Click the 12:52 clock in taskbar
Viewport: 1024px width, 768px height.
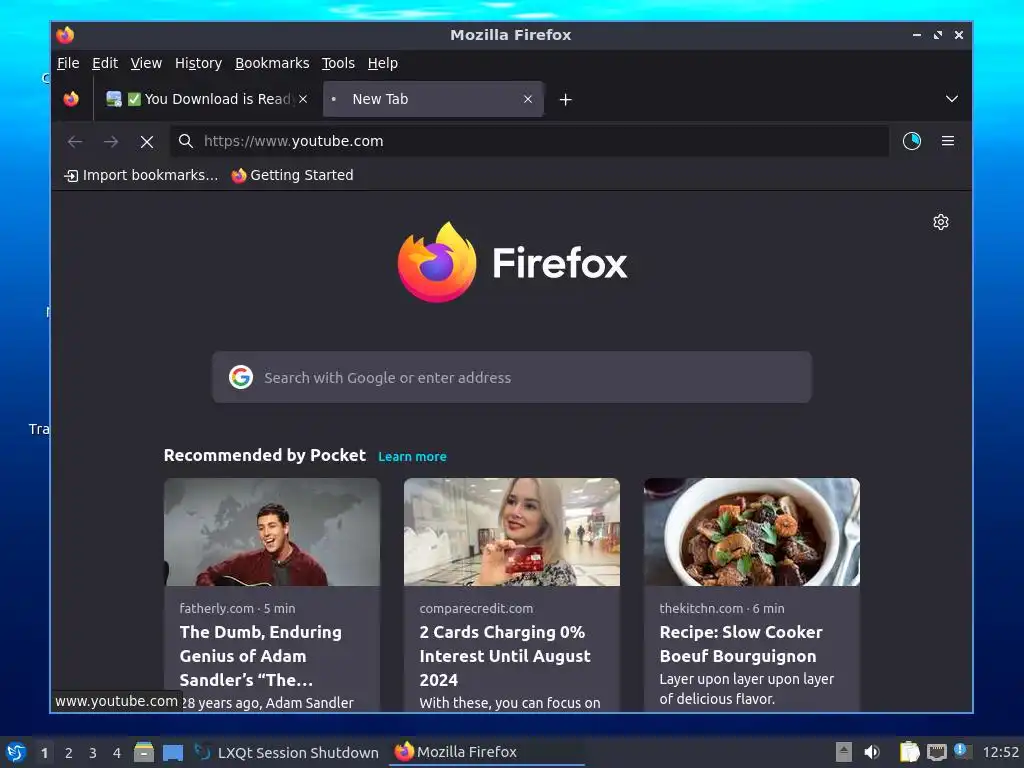[1000, 752]
